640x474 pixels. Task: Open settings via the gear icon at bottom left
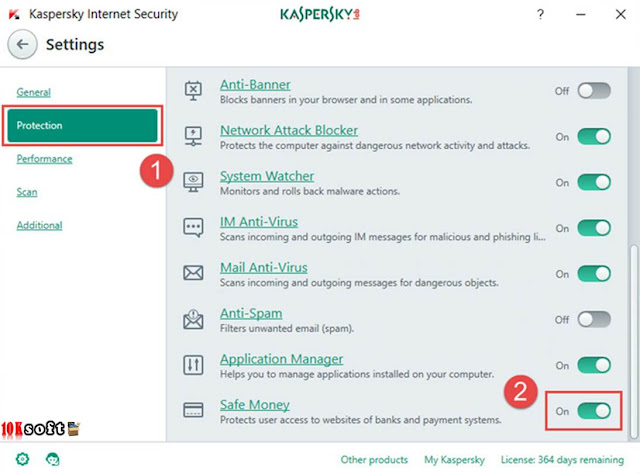click(22, 459)
